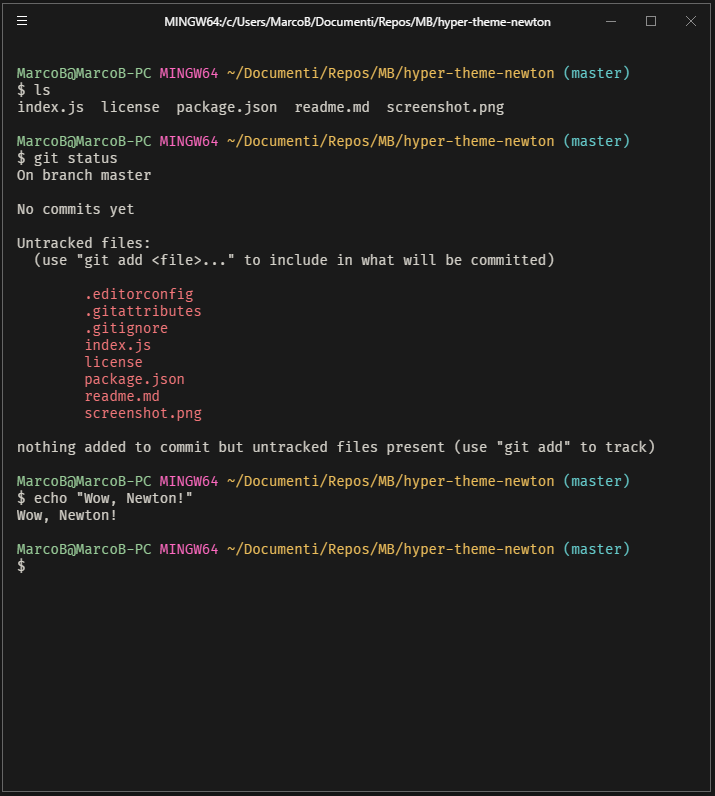Click "readme.md" in the ls output
The width and height of the screenshot is (715, 796).
(332, 107)
